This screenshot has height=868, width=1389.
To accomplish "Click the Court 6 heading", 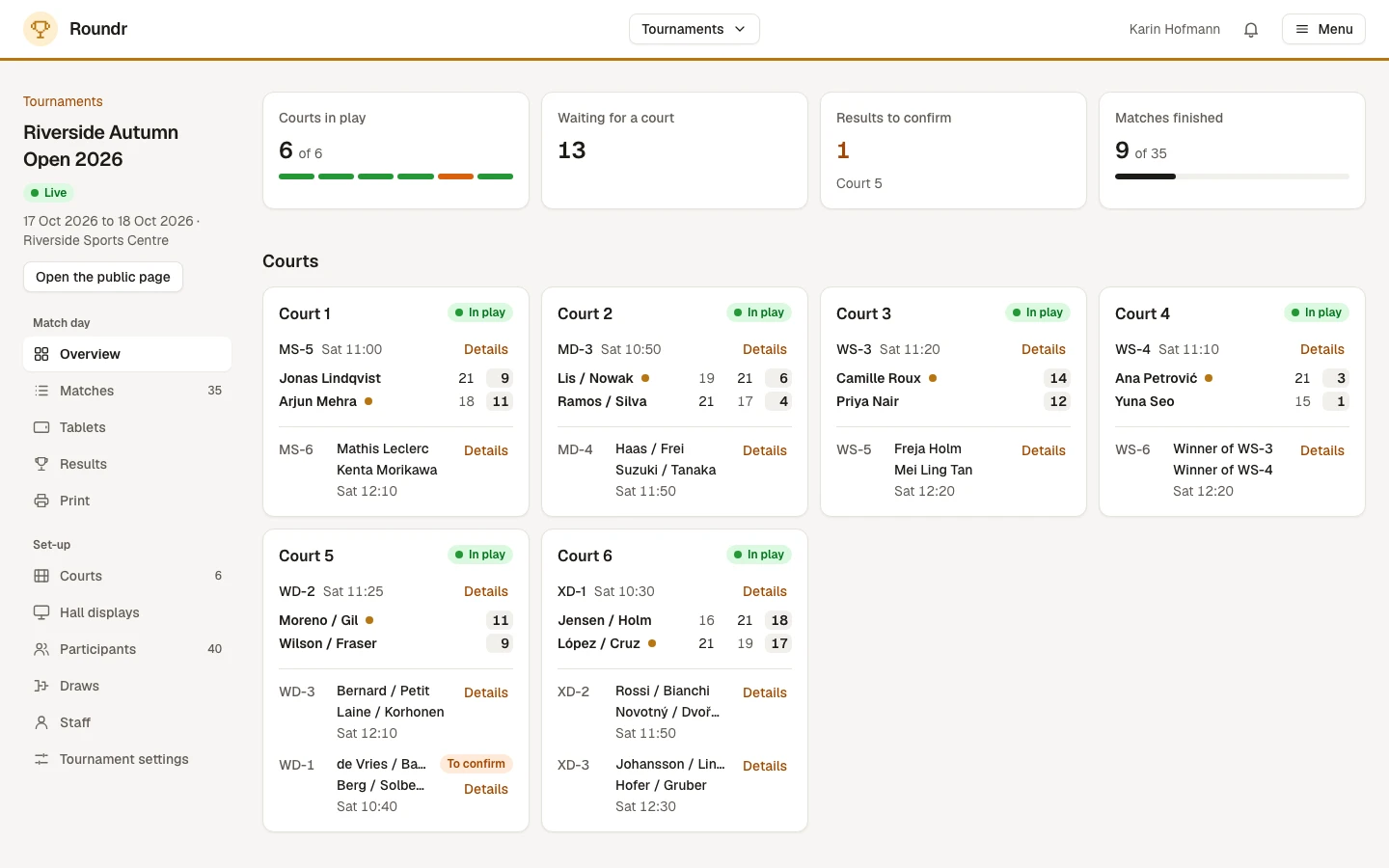I will (x=585, y=556).
